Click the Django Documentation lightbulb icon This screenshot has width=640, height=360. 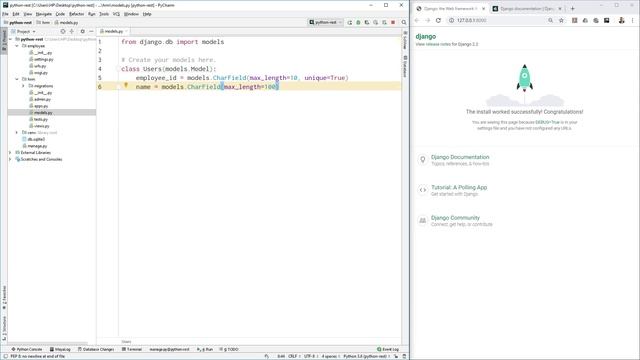pyautogui.click(x=422, y=160)
